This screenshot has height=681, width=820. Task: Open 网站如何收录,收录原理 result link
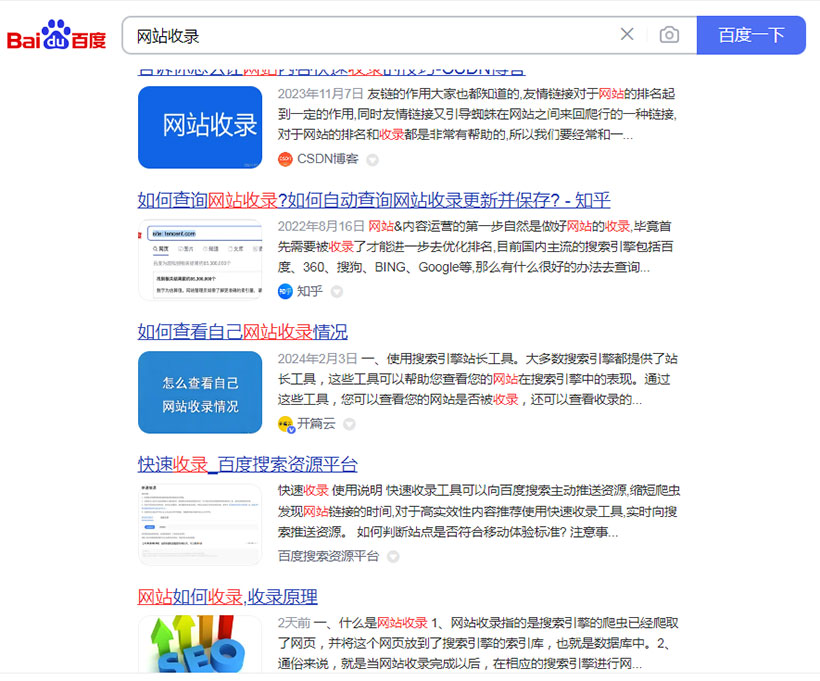pyautogui.click(x=227, y=596)
